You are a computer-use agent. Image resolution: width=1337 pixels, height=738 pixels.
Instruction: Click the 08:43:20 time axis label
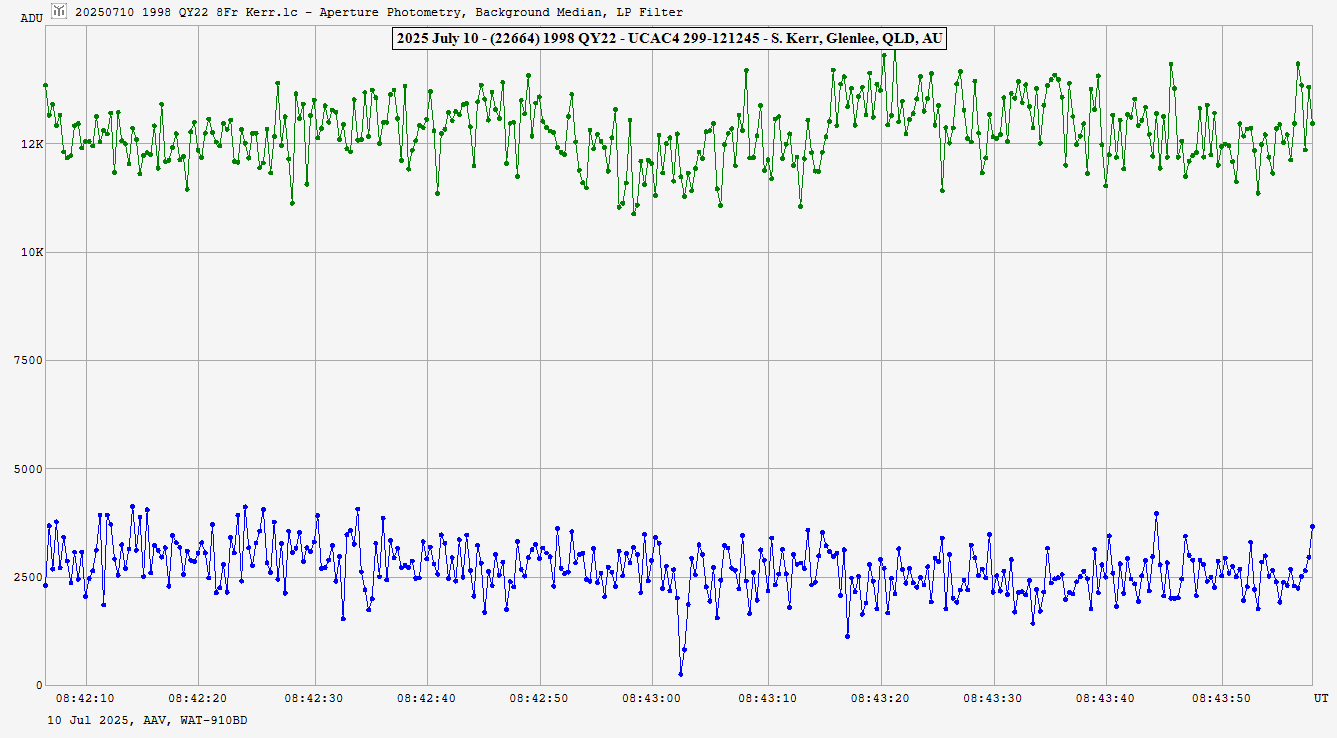coord(881,698)
